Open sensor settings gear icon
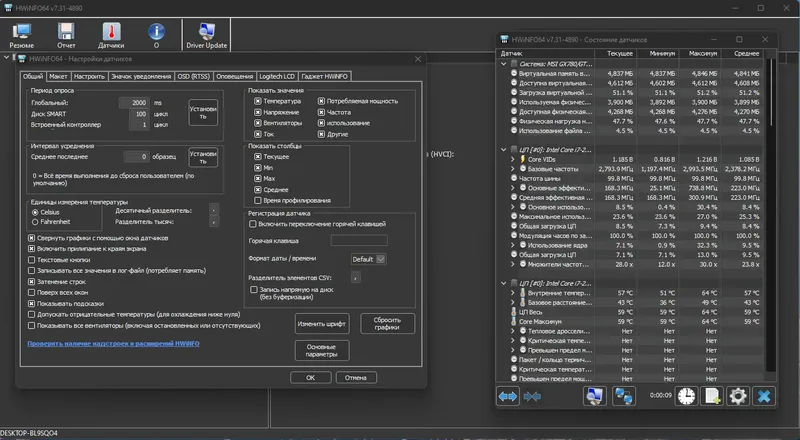The height and width of the screenshot is (440, 800). 738,396
